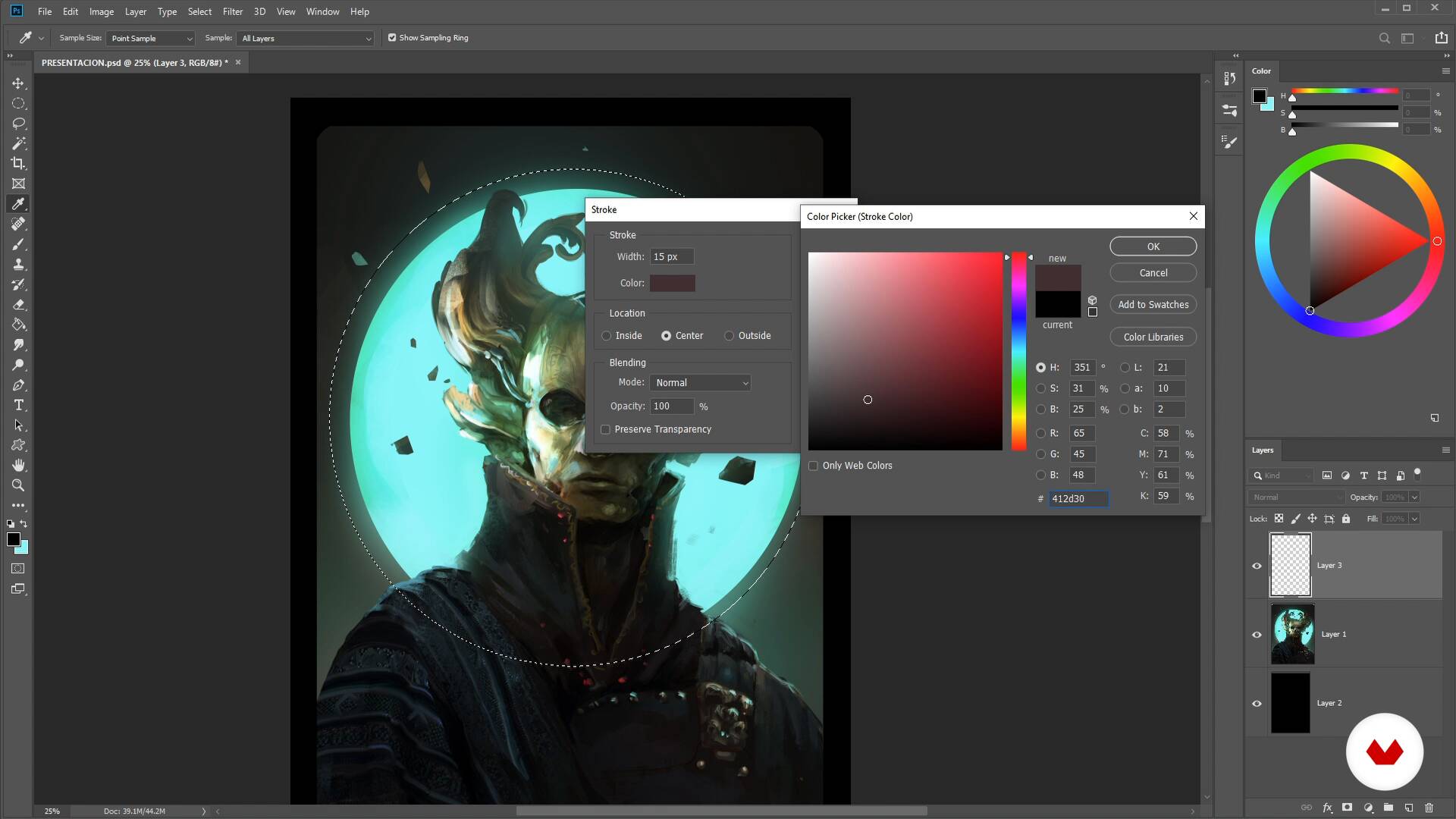Image resolution: width=1456 pixels, height=819 pixels.
Task: Select the Pen tool
Action: 18,385
